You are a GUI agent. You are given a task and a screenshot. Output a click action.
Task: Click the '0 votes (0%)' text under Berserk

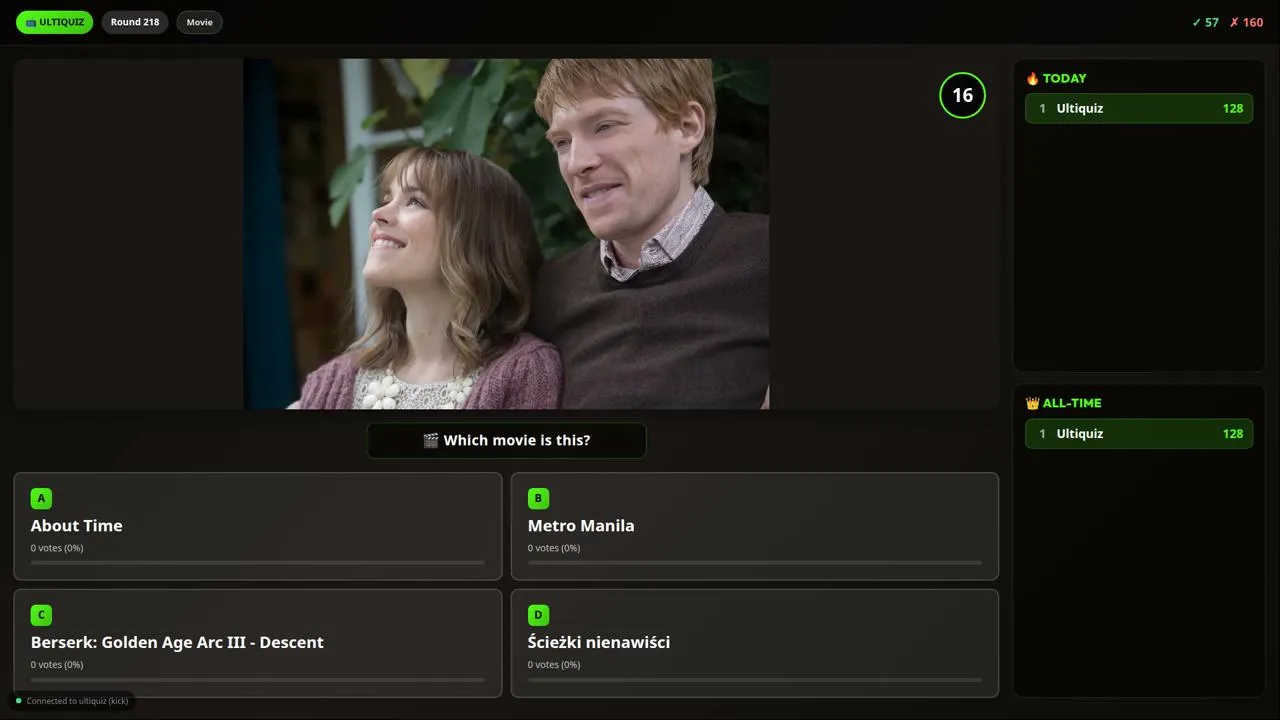pyautogui.click(x=57, y=665)
